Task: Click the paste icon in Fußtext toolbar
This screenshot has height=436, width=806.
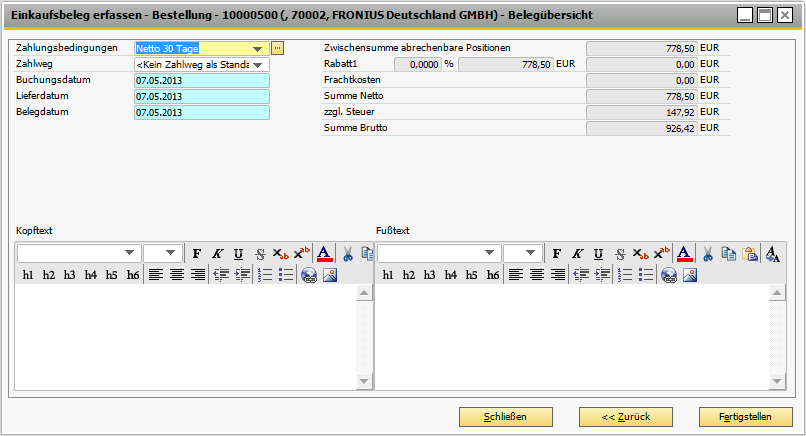Action: coord(750,254)
